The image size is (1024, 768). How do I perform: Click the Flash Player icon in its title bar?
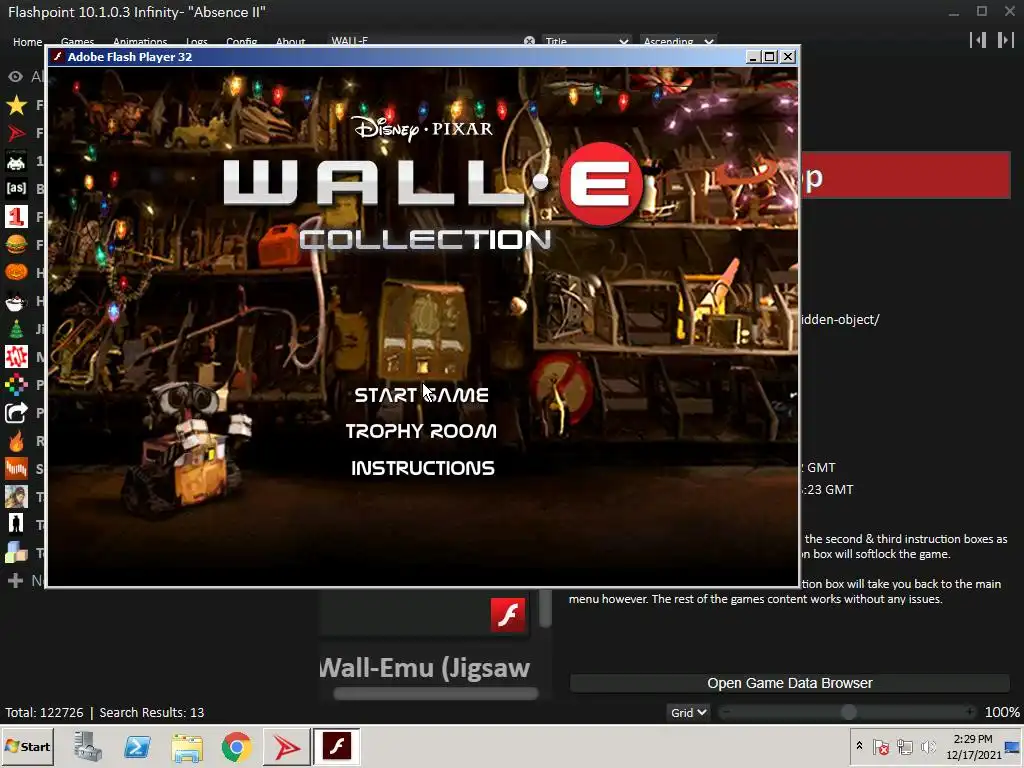(58, 57)
